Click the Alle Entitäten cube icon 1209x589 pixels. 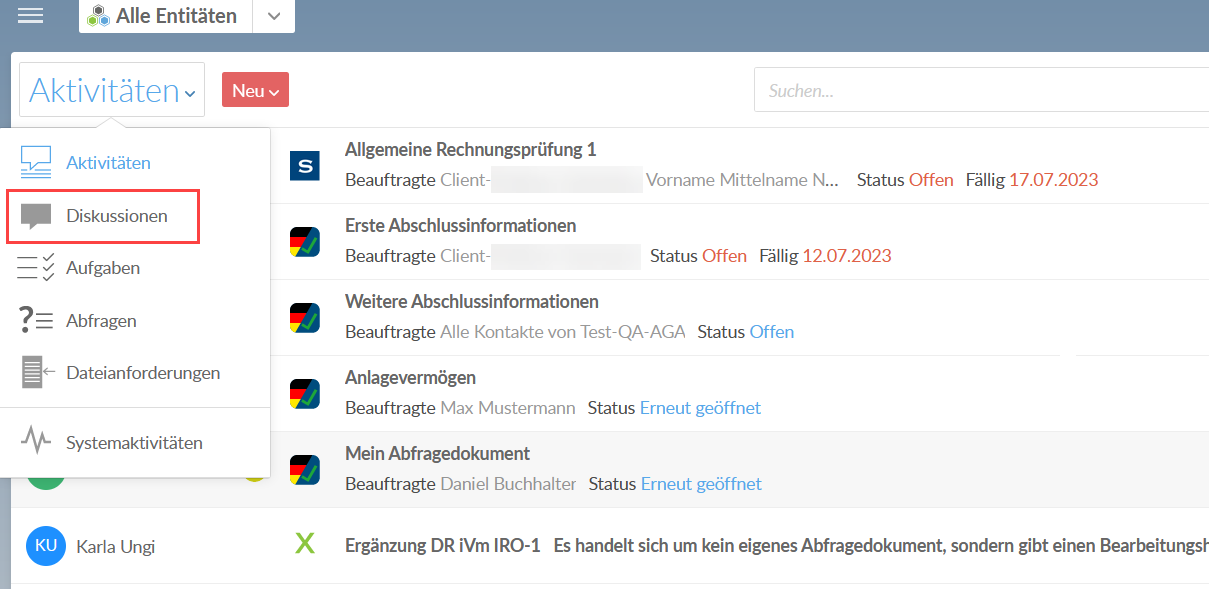coord(98,16)
